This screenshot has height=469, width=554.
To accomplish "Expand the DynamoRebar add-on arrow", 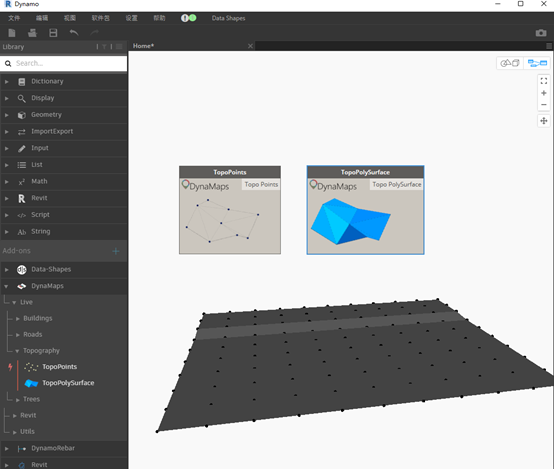I will point(6,449).
